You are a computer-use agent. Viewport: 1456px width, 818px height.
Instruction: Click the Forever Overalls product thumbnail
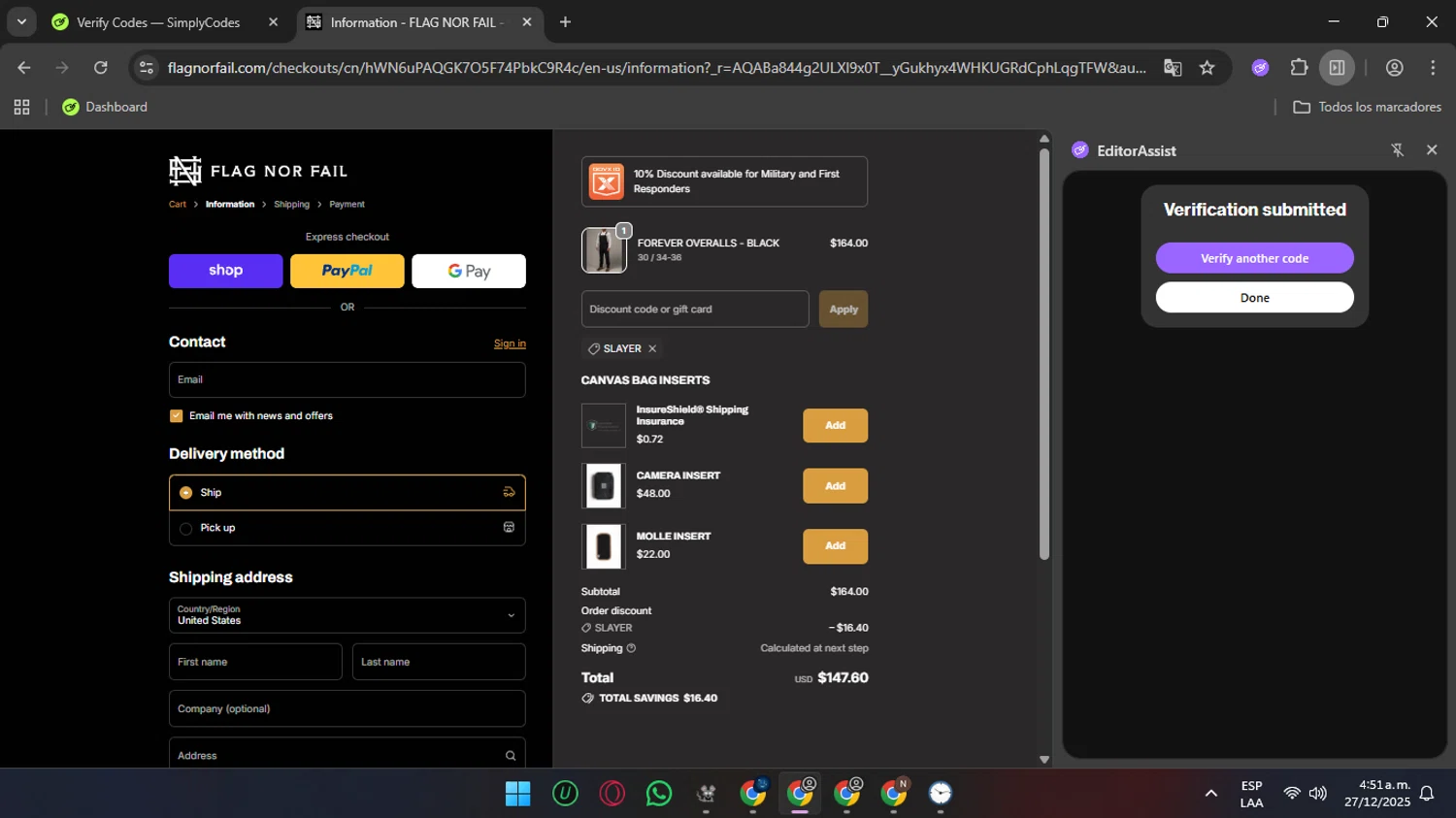coord(604,250)
